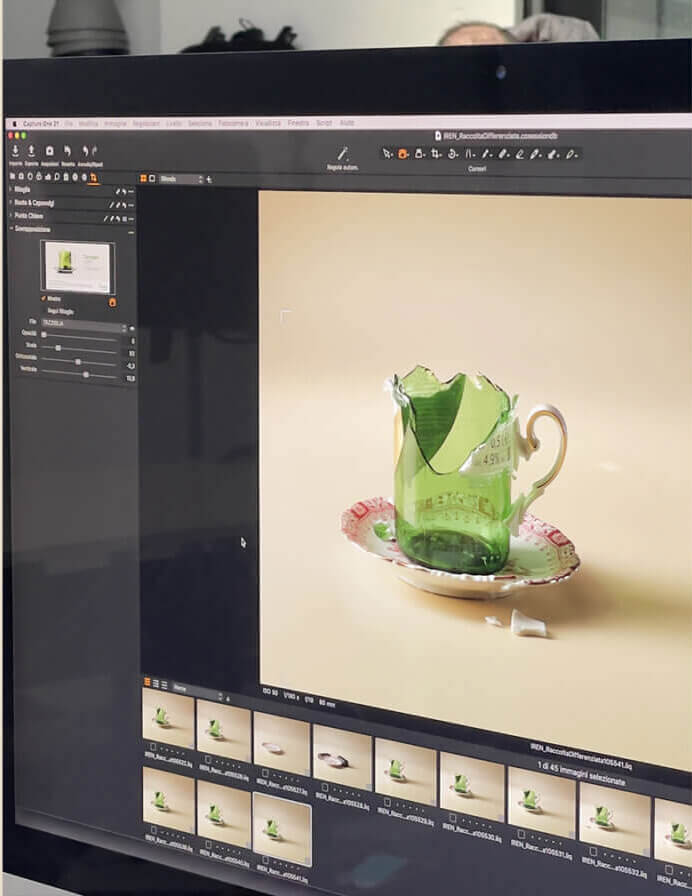Viewport: 692px width, 896px height.
Task: Open the overlay File dropdown
Action: 83,325
